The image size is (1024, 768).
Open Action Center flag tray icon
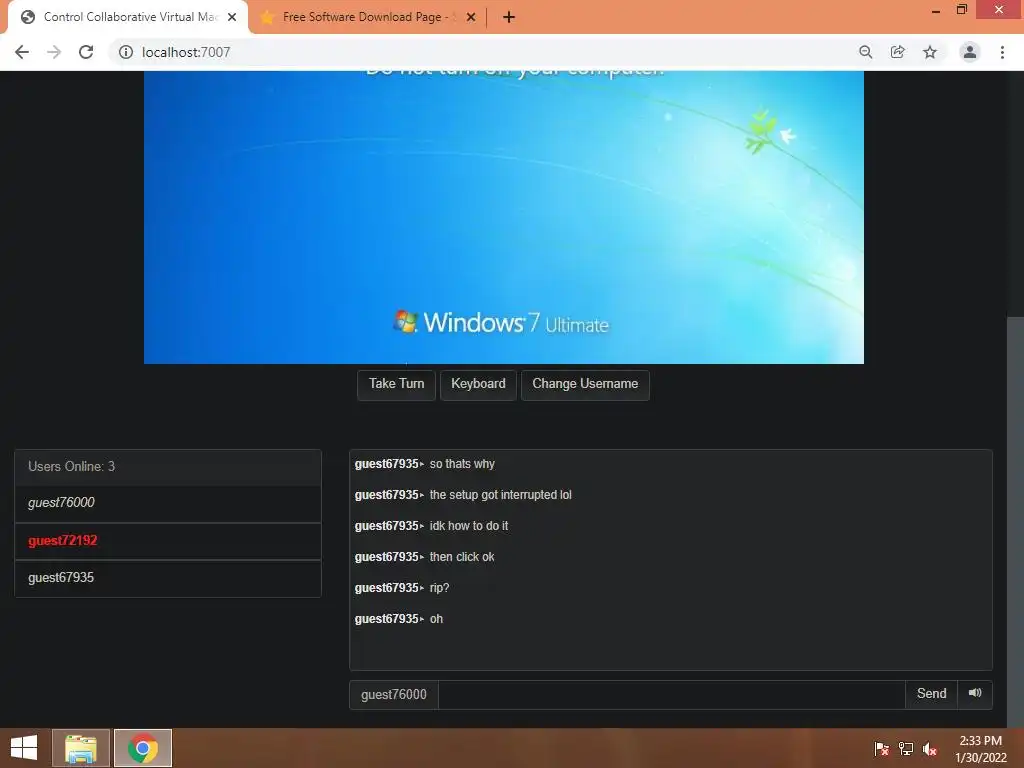click(x=881, y=749)
